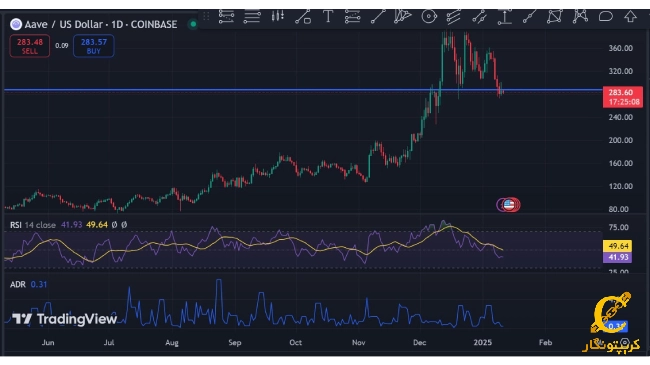Viewport: 650px width, 365px height.
Task: Click the Aave coin logo
Action: click(16, 24)
